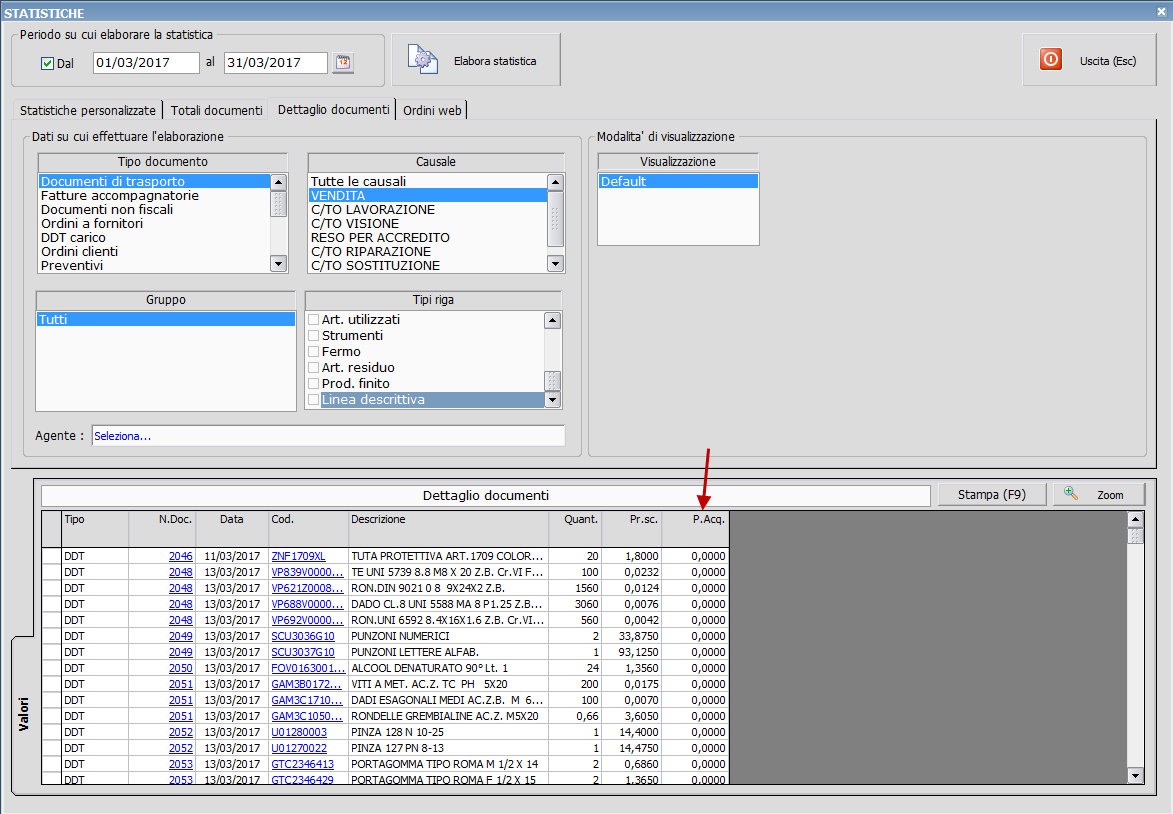Open article code FOV0163001 link
This screenshot has height=814, width=1173.
tap(307, 668)
